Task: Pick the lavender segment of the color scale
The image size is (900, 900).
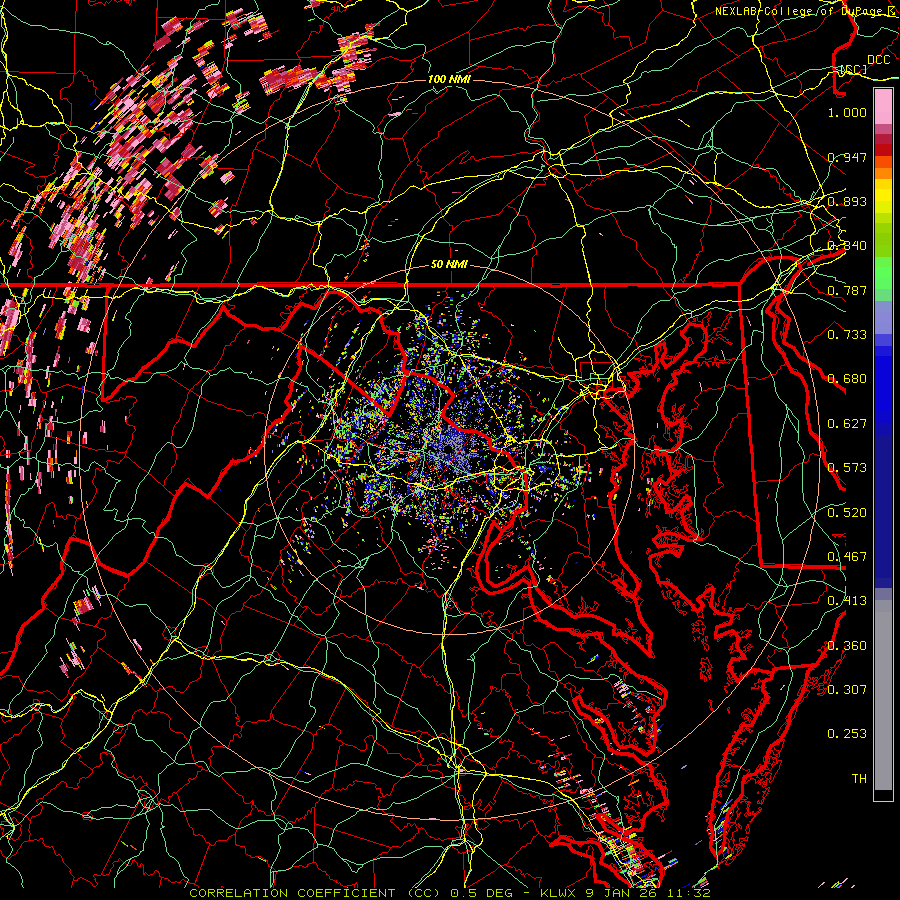Action: pos(883,317)
